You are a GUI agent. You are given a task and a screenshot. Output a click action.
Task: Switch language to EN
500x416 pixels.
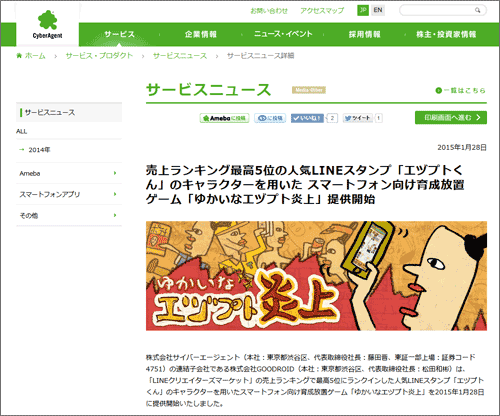tap(378, 10)
